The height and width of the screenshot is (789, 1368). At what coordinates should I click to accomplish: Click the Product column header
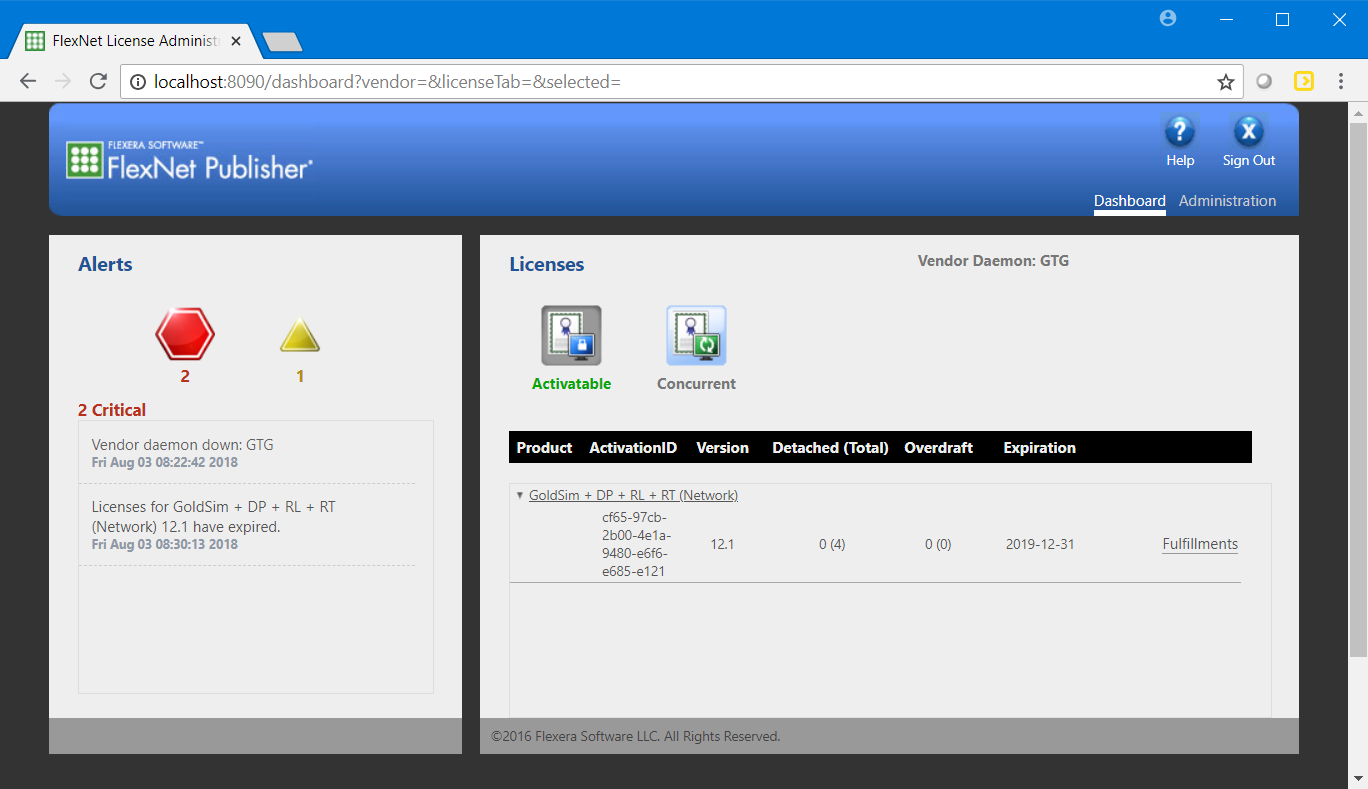pos(544,448)
